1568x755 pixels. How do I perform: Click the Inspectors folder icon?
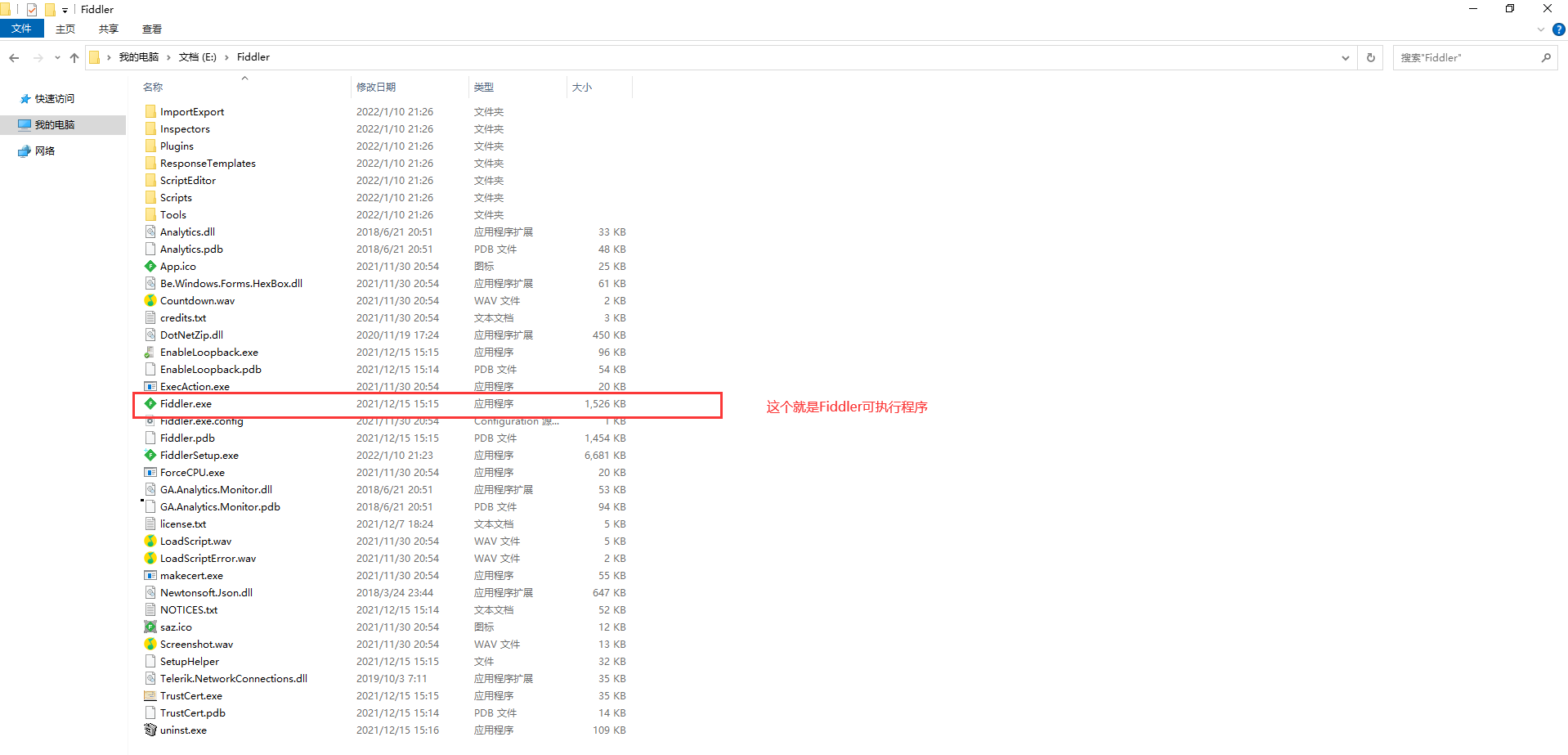(x=150, y=128)
